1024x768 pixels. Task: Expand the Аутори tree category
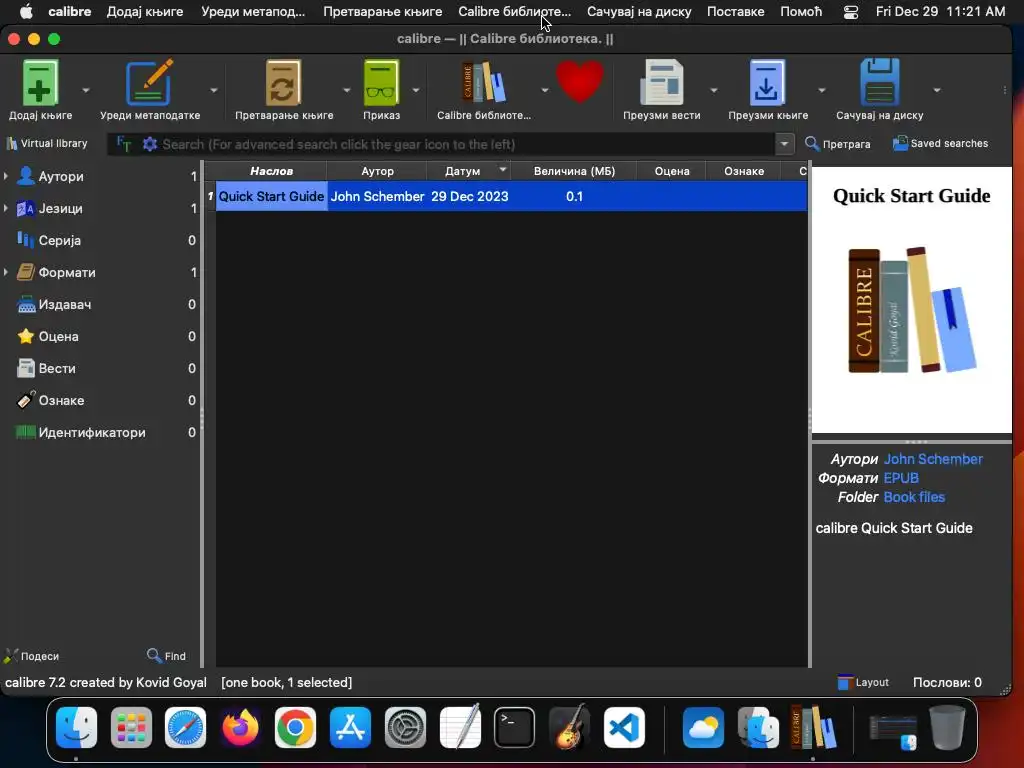pyautogui.click(x=6, y=176)
